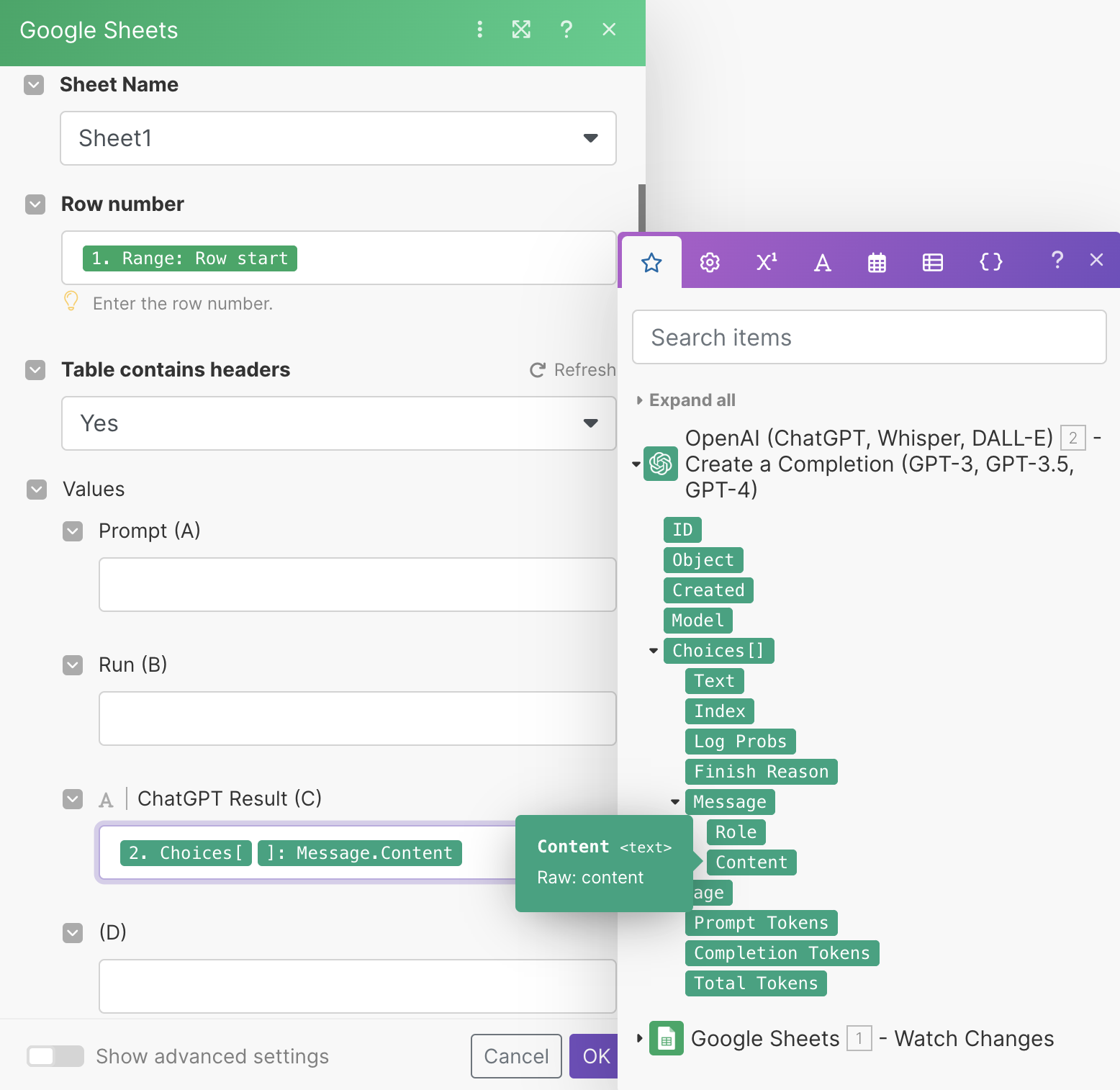Viewport: 1120px width, 1090px height.
Task: Select the Prompt Tokens variable pill
Action: click(x=761, y=923)
